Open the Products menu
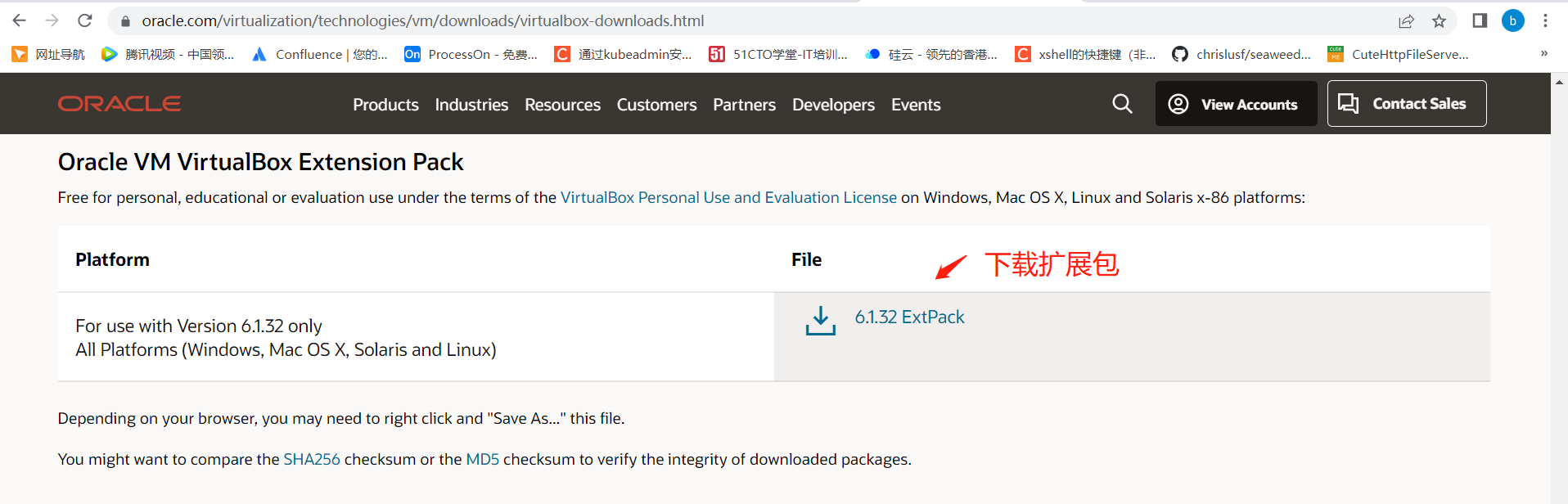Viewport: 1568px width, 504px height. [x=385, y=105]
